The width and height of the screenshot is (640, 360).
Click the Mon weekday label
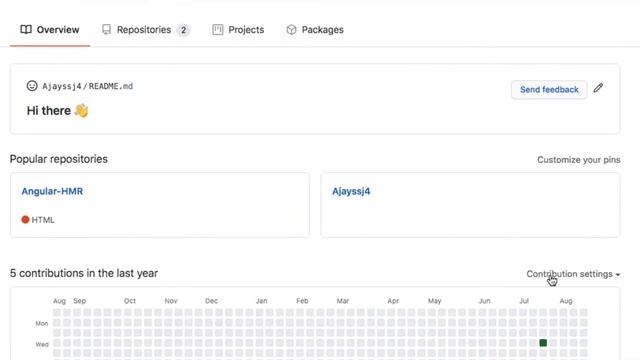pos(42,323)
